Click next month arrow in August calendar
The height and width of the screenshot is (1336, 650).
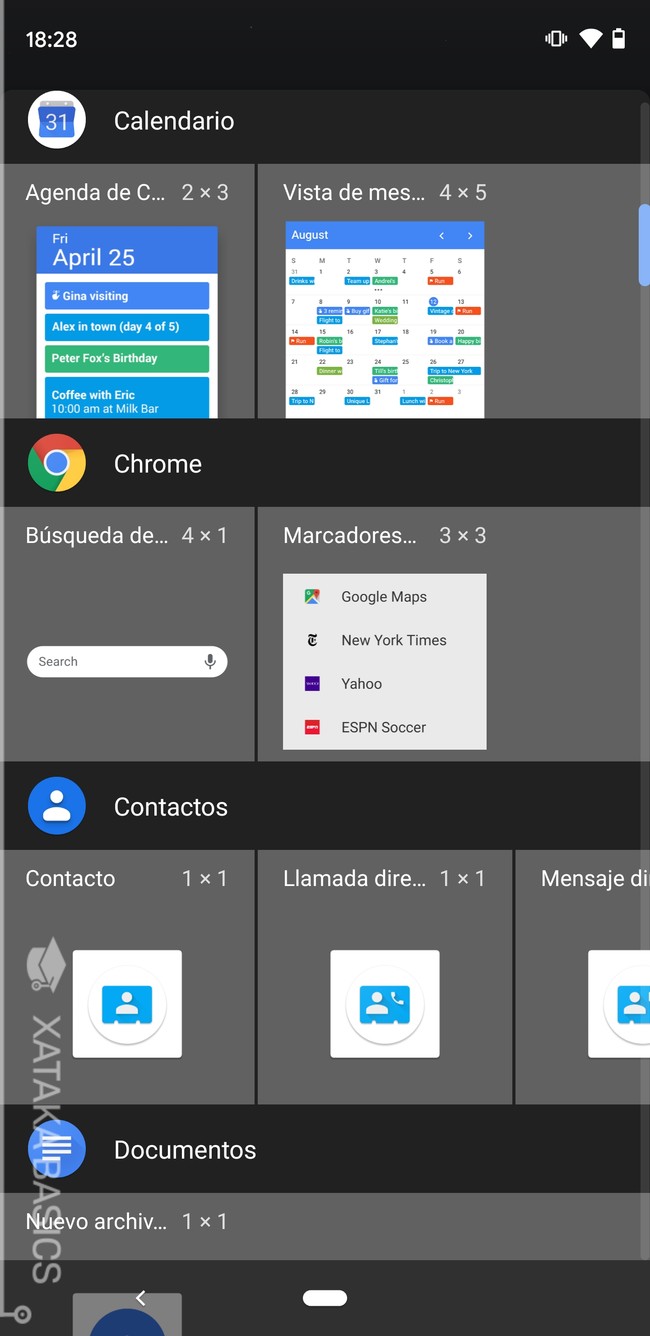[470, 235]
